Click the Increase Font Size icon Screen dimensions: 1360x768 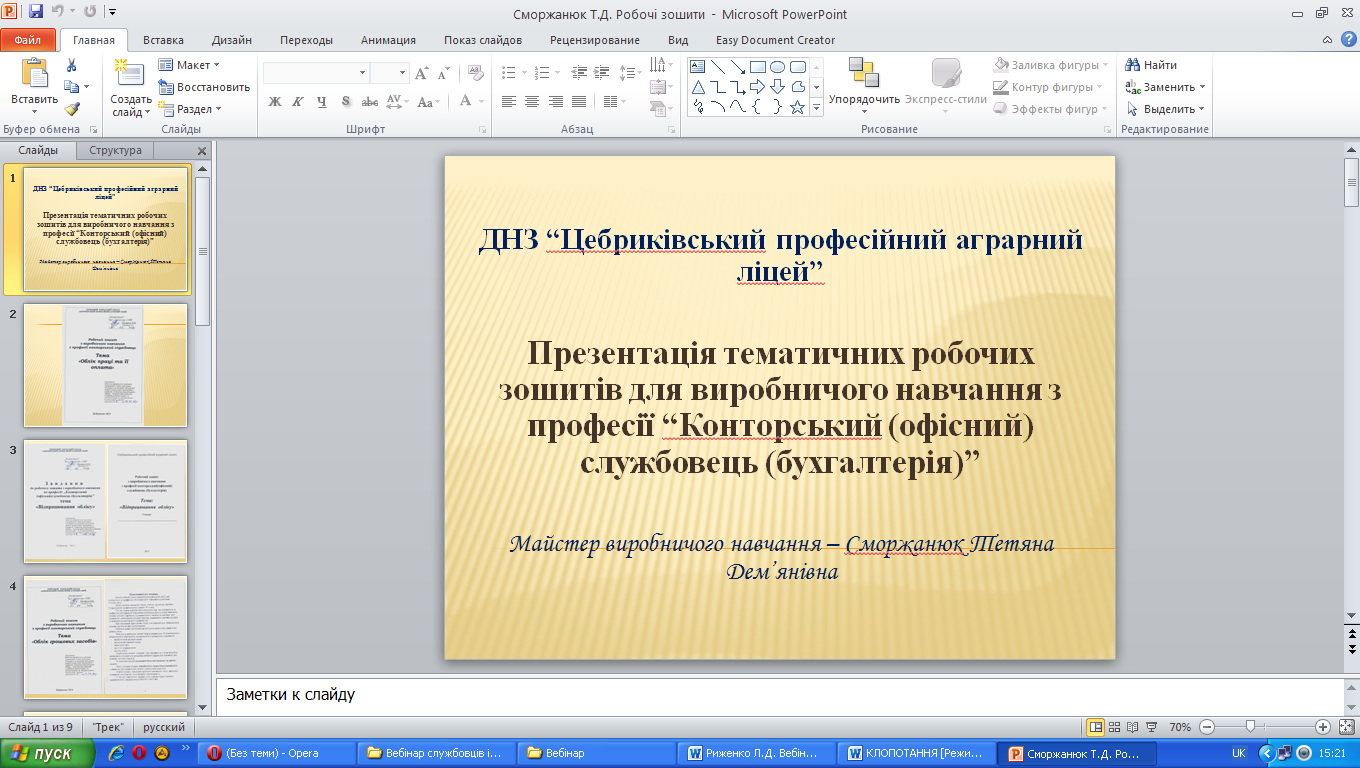click(x=421, y=73)
